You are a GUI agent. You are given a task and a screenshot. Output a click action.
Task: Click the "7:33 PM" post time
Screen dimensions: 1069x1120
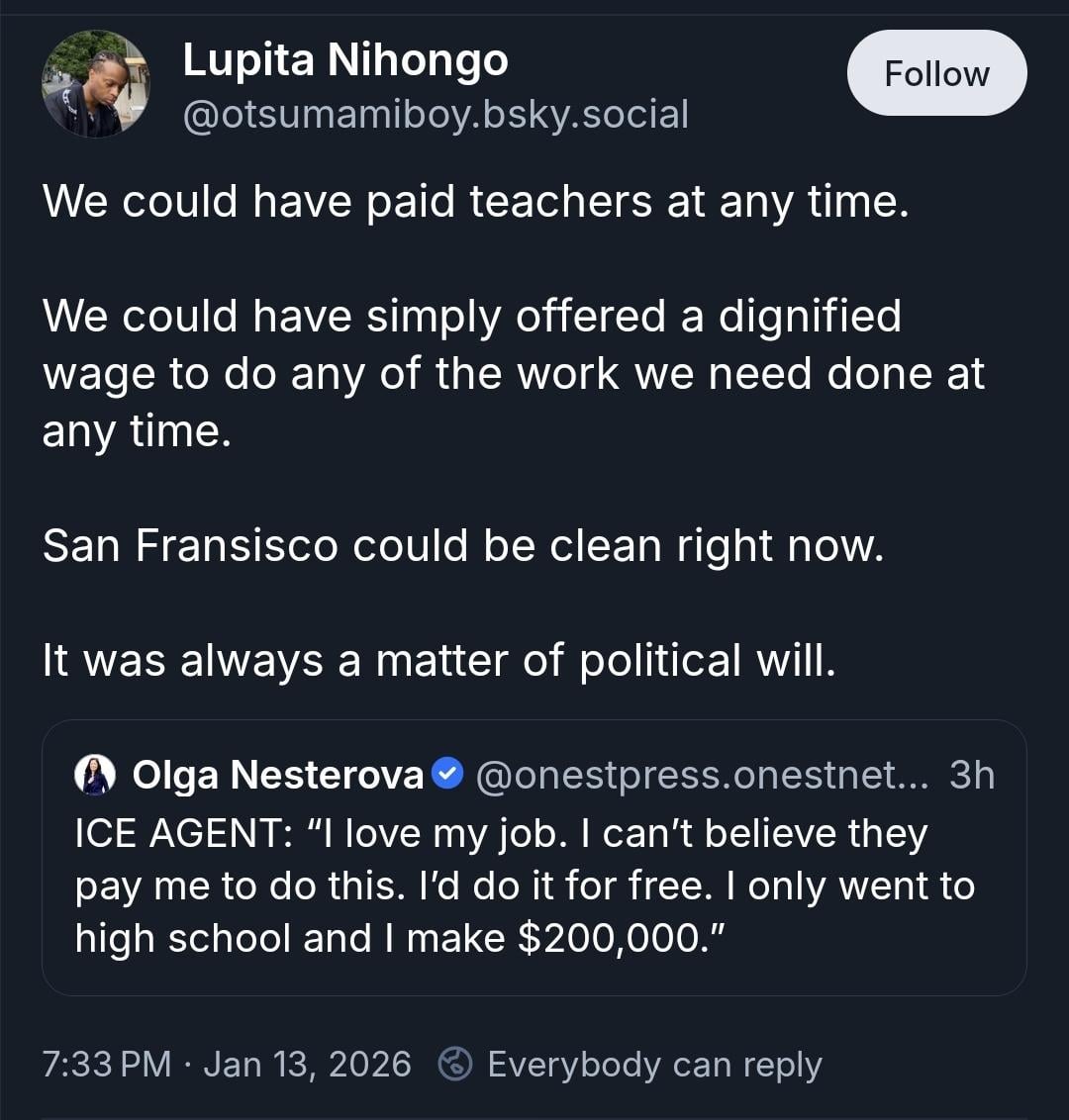click(x=107, y=1065)
